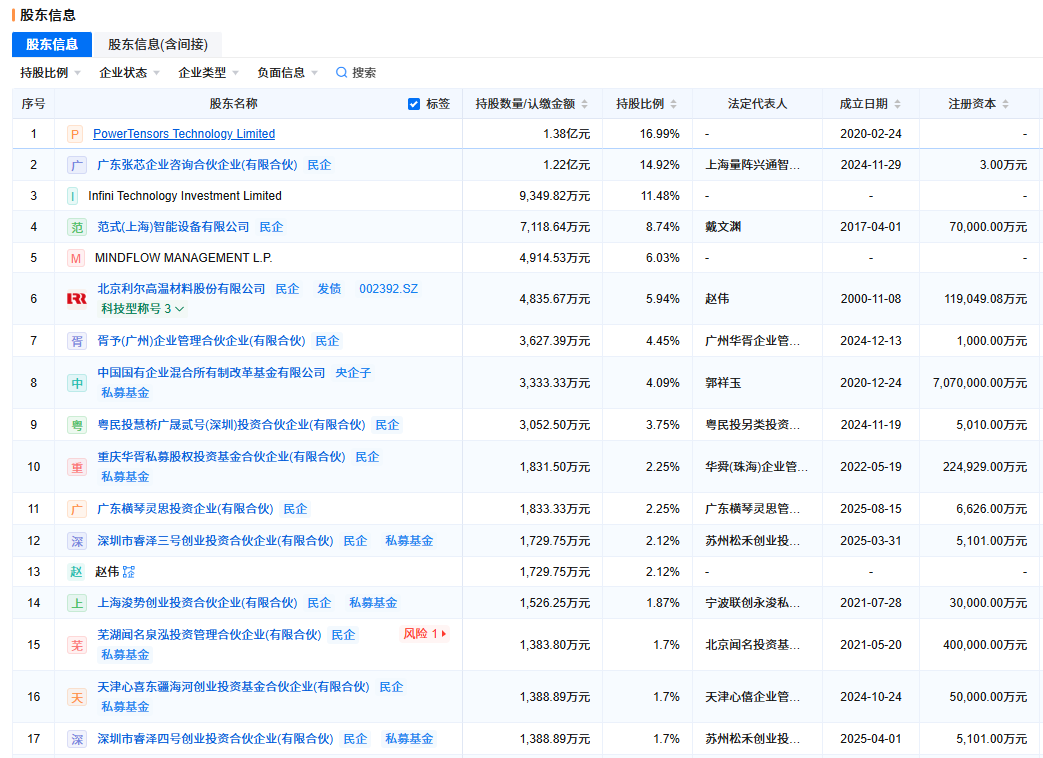Open 北京利尔高温材料股份有限公司 link
1043x758 pixels.
point(181,289)
